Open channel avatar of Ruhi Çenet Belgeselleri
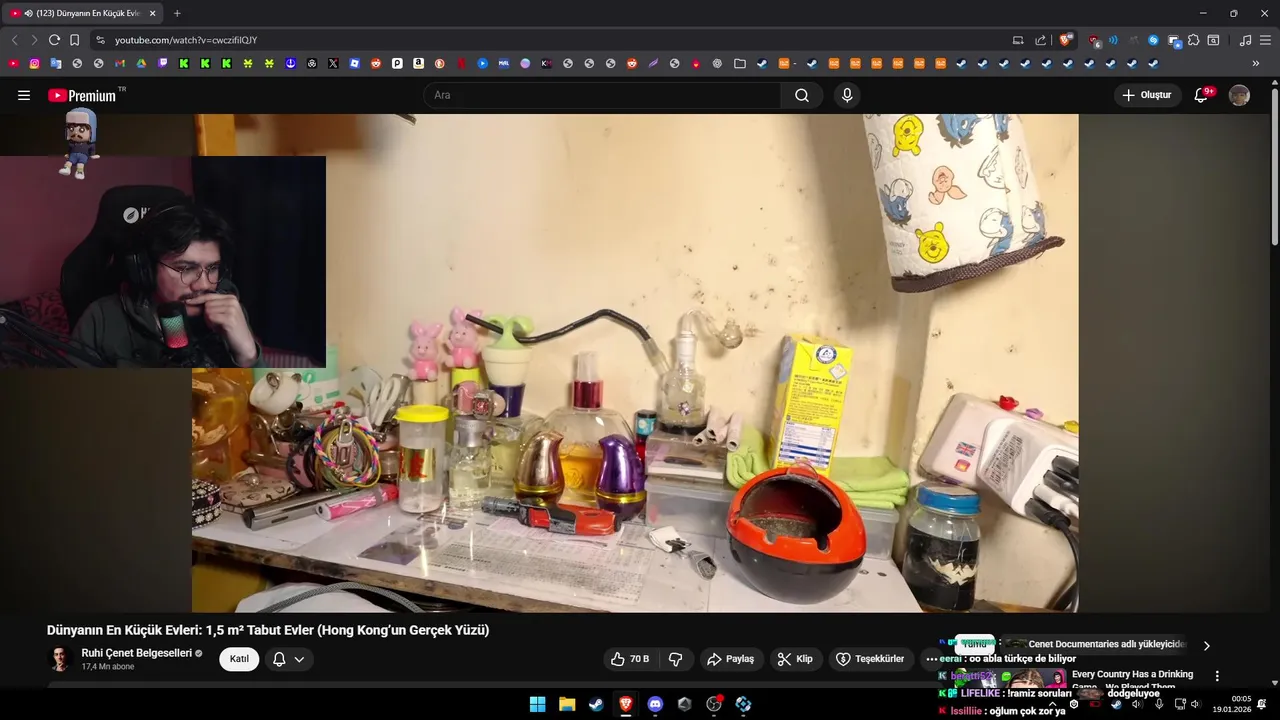 click(x=60, y=659)
